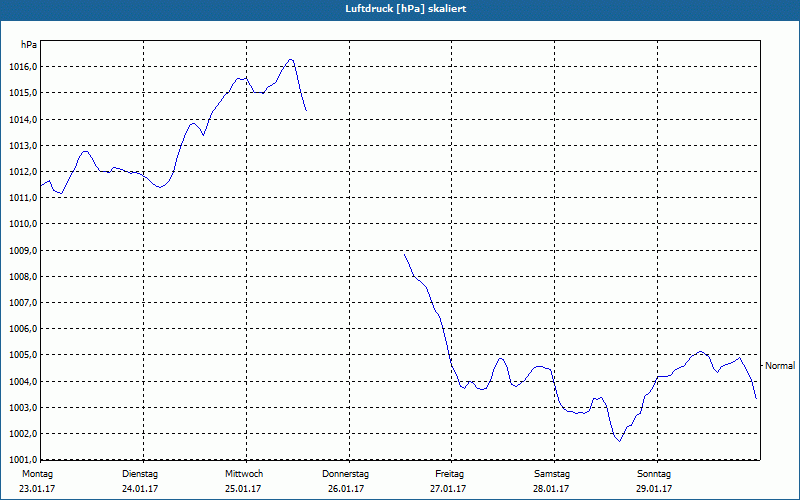800x500 pixels.
Task: Click the 1016,0 axis value
Action: (23, 67)
